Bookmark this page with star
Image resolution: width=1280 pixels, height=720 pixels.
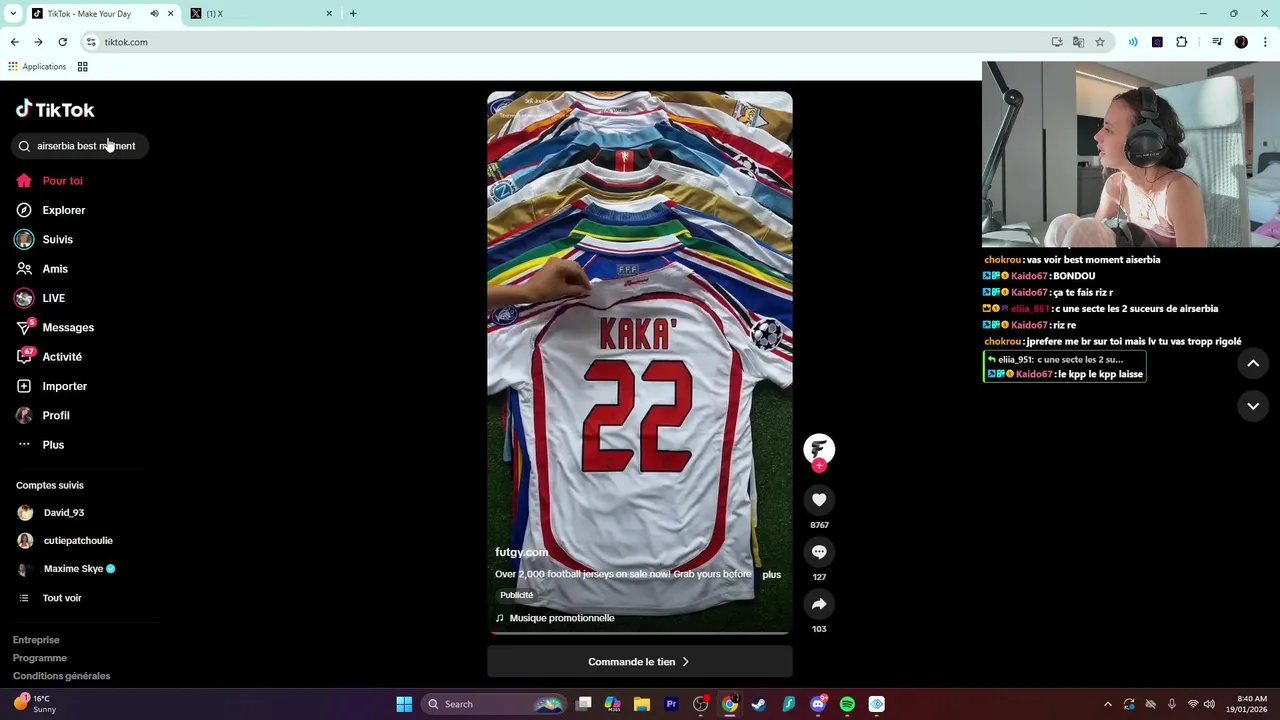tap(1100, 42)
